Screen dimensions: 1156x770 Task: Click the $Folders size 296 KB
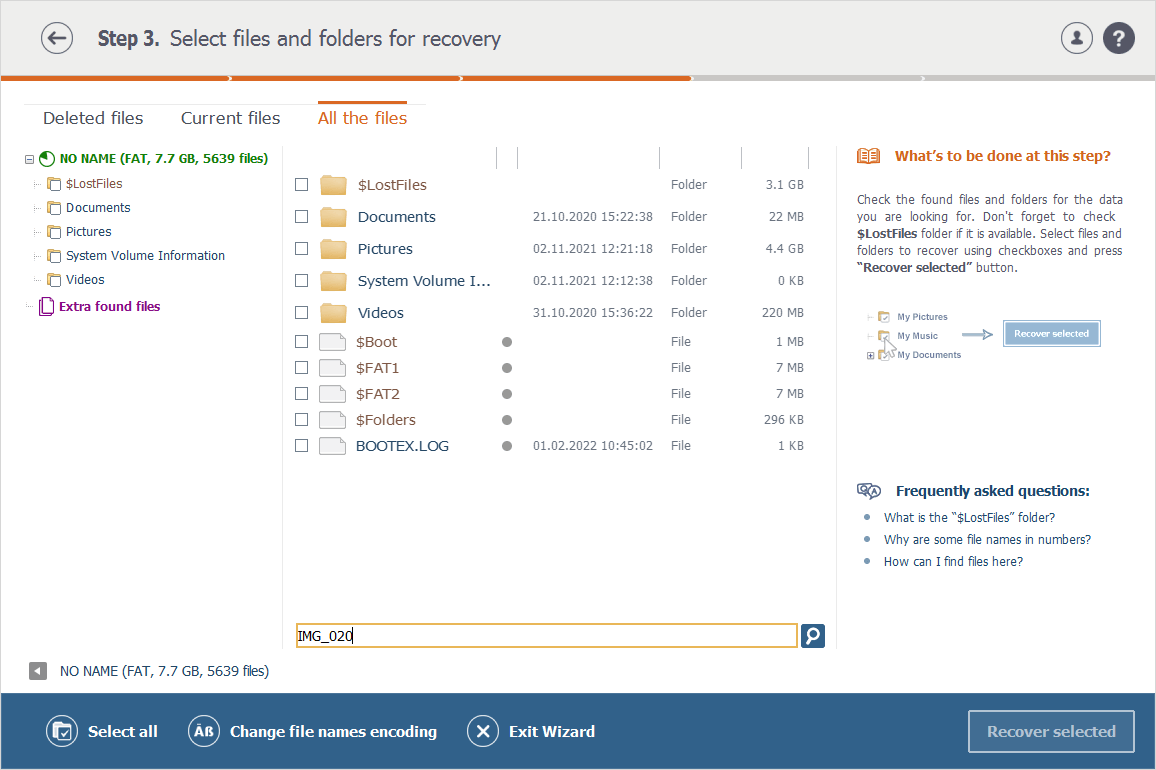pyautogui.click(x=784, y=420)
